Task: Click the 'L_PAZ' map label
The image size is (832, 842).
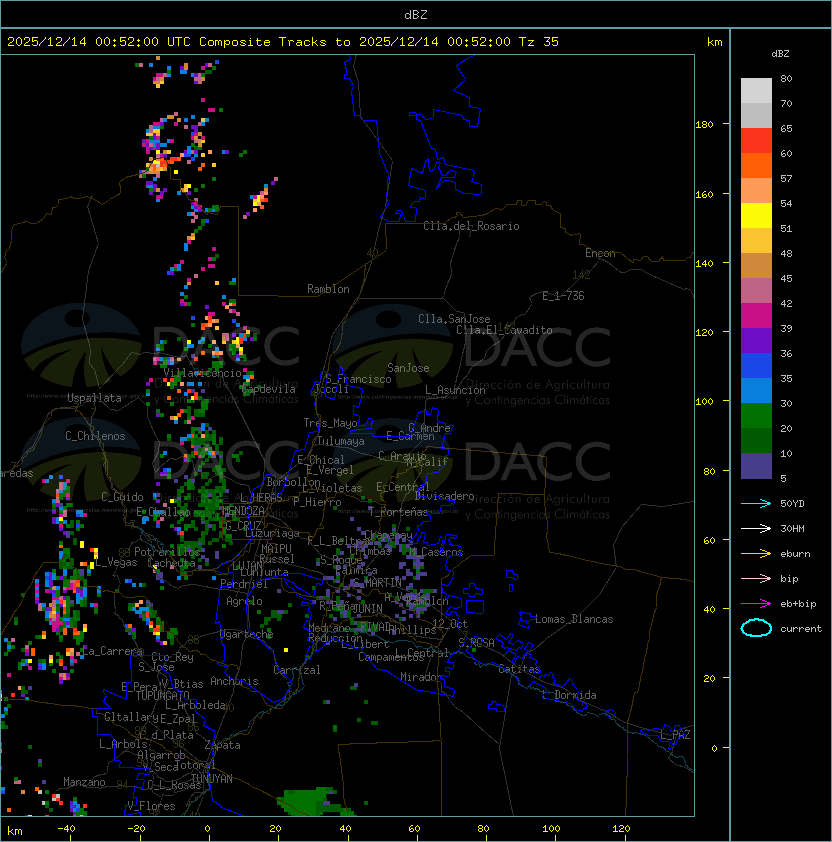Action: point(675,735)
